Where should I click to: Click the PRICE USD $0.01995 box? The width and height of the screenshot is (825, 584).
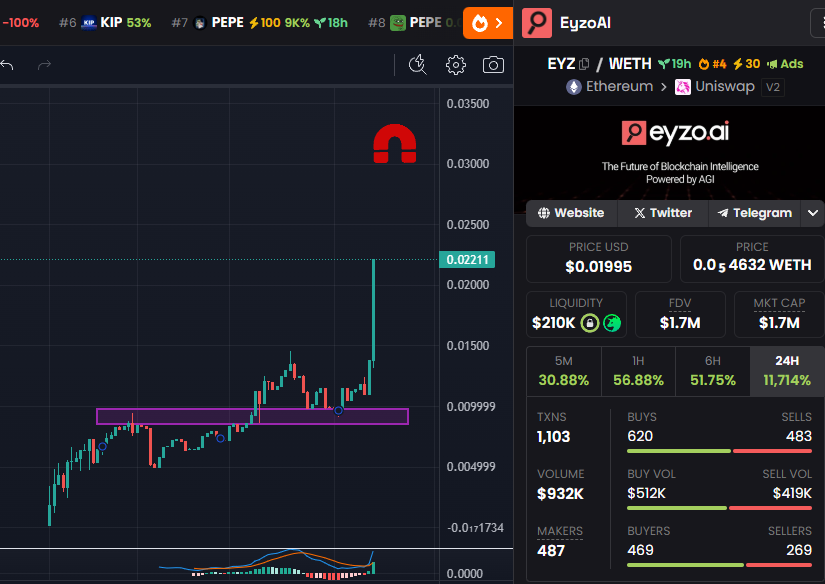[x=599, y=259]
